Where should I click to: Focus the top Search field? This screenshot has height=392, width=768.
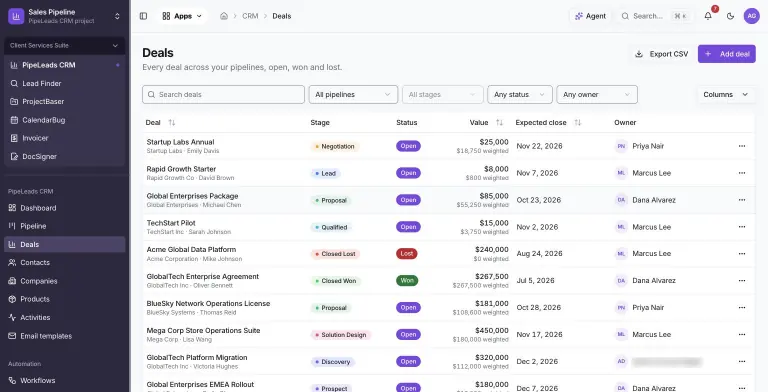point(654,16)
